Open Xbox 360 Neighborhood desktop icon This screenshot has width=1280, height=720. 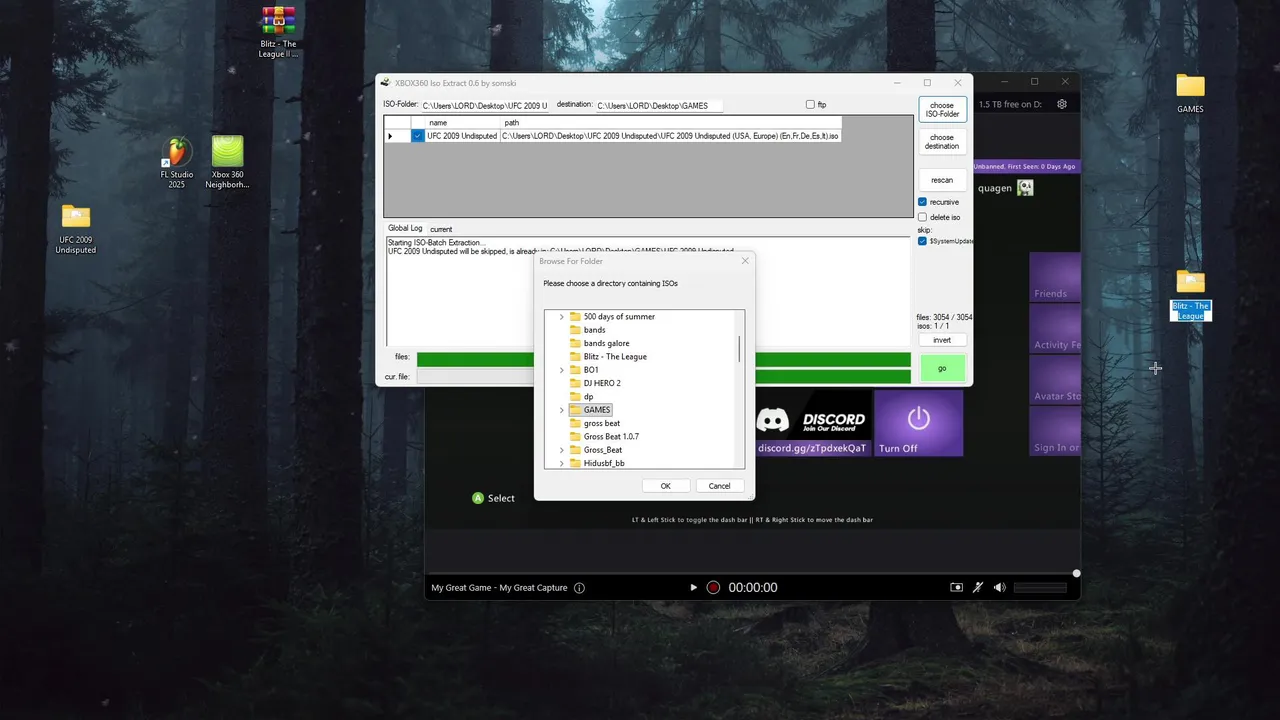pyautogui.click(x=228, y=163)
